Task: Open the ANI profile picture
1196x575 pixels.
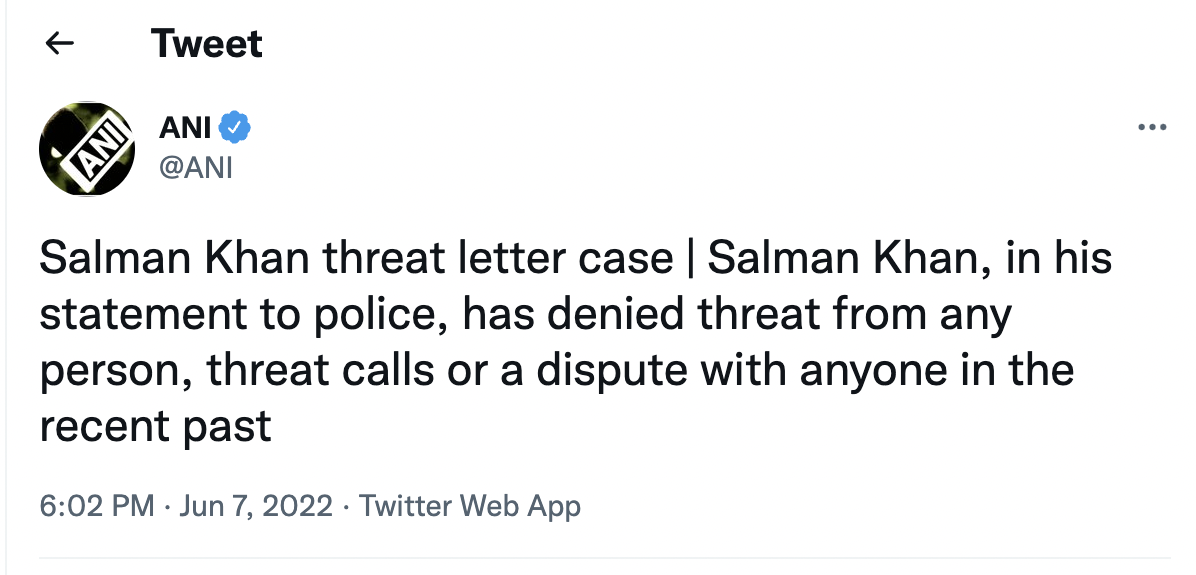Action: tap(87, 148)
